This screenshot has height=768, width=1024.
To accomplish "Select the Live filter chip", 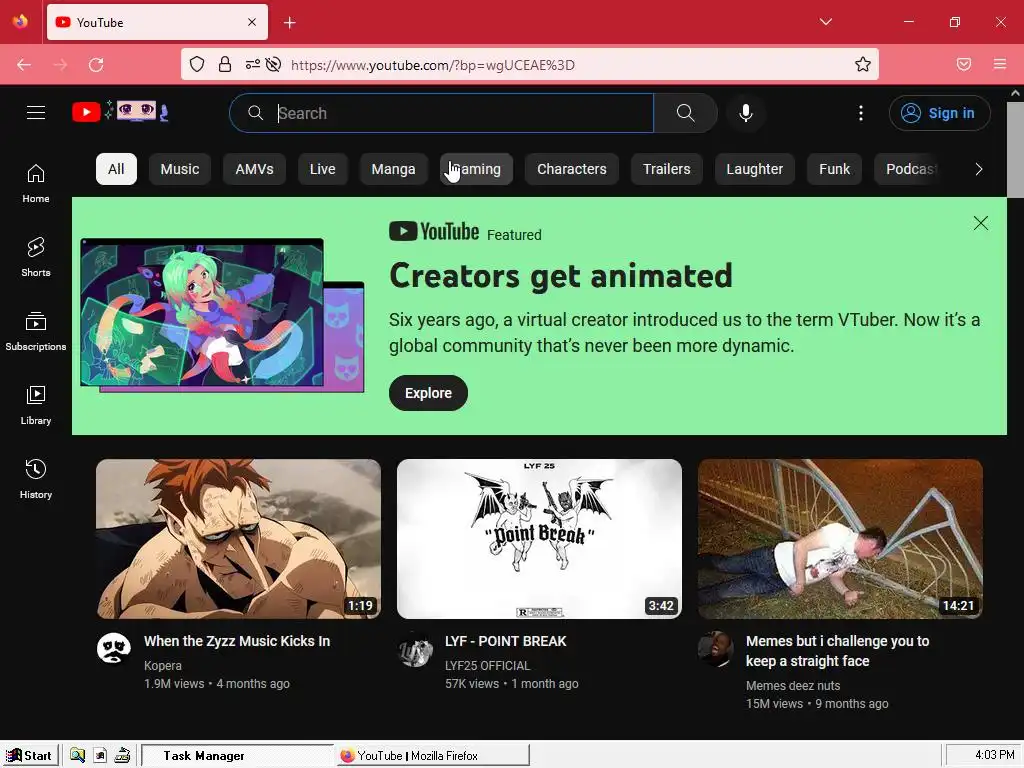I will pos(323,169).
